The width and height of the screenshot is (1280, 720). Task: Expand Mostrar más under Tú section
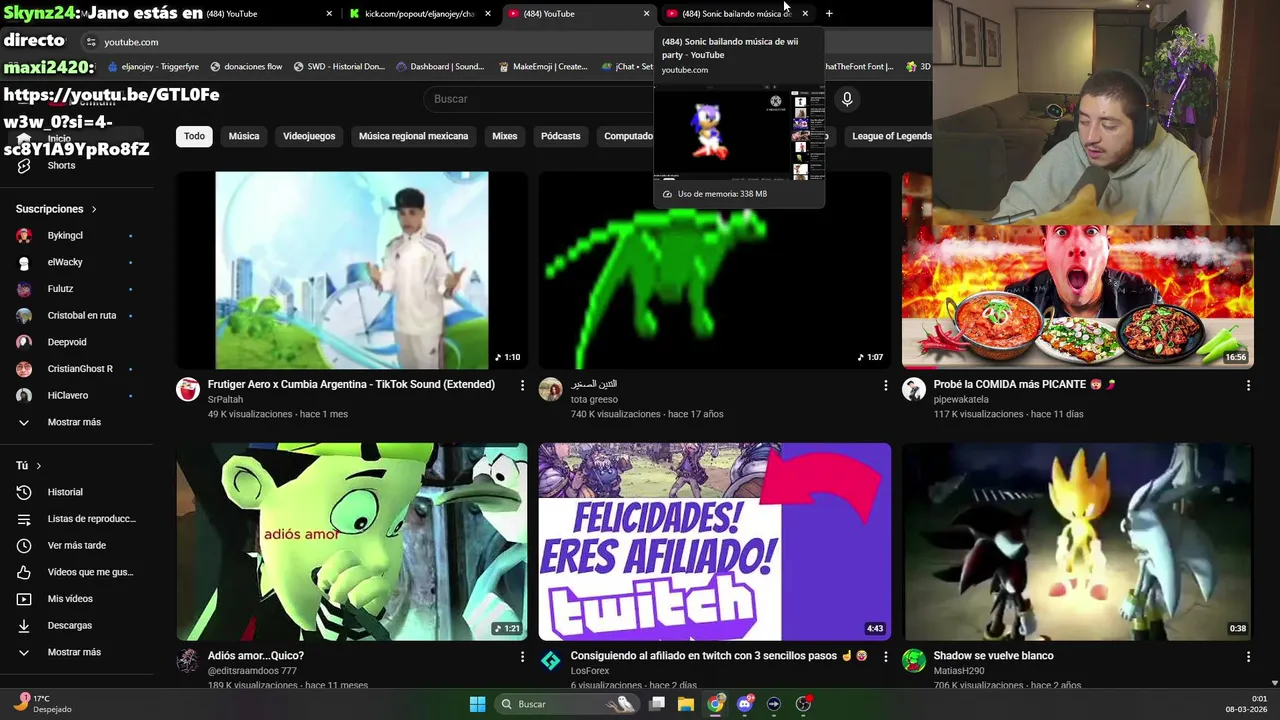click(76, 652)
